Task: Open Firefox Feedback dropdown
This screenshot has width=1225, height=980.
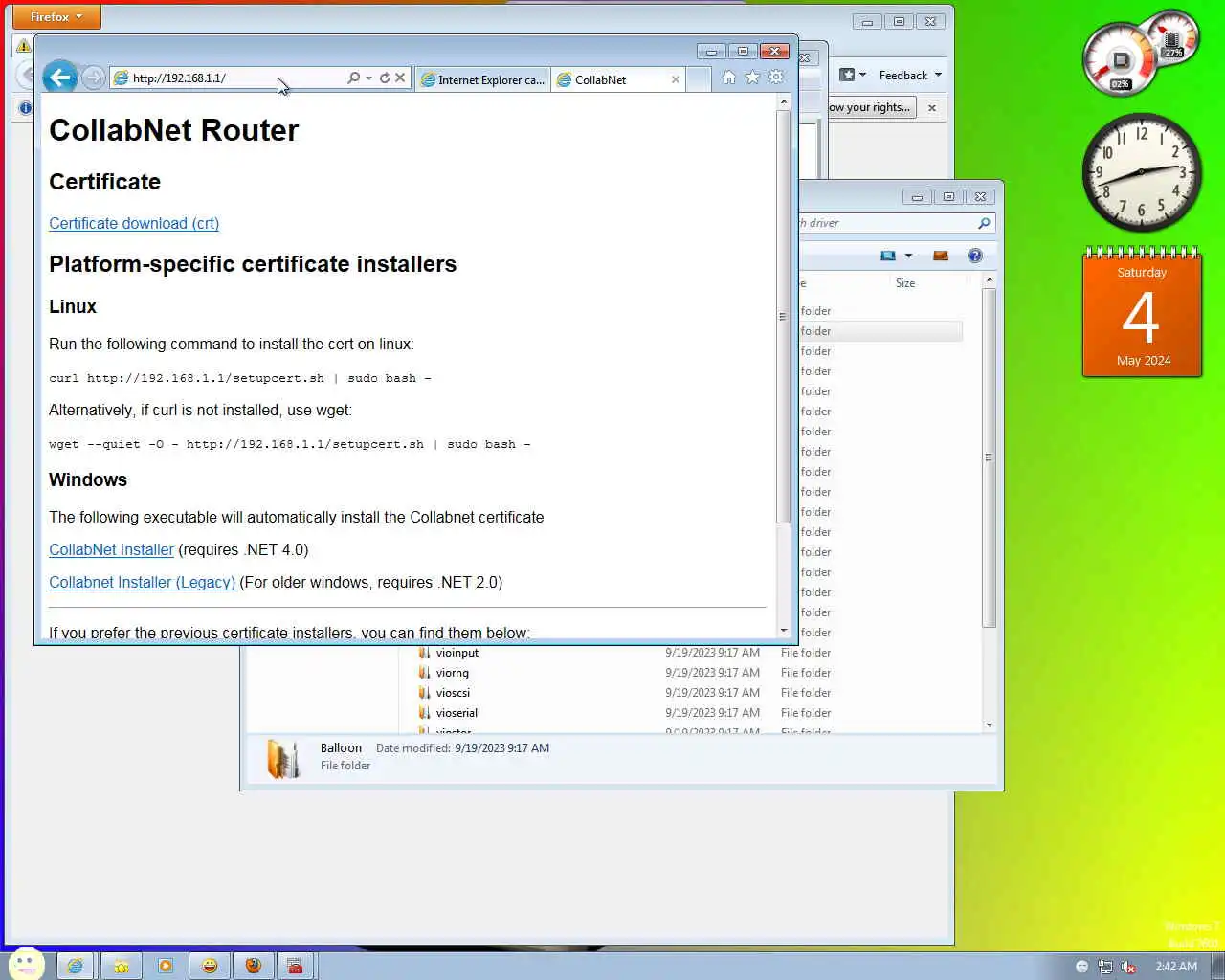Action: click(x=909, y=75)
